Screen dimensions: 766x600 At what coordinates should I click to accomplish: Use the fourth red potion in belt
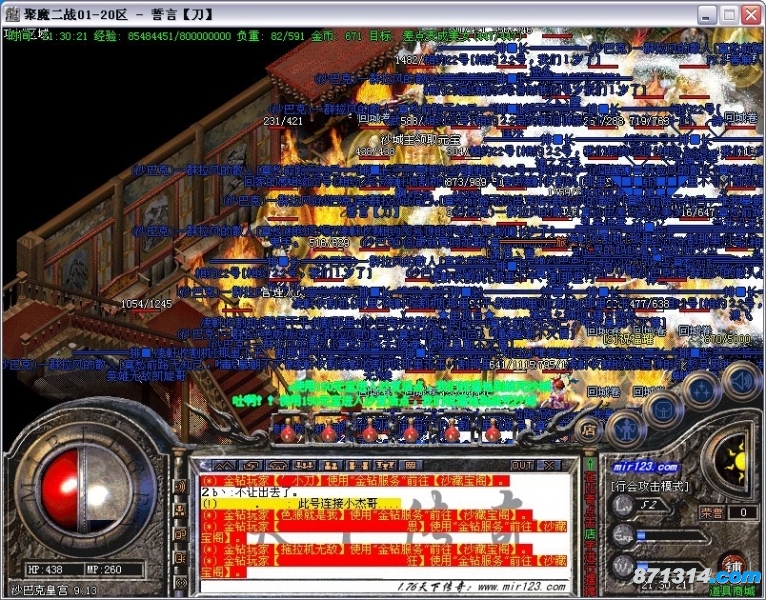[410, 431]
